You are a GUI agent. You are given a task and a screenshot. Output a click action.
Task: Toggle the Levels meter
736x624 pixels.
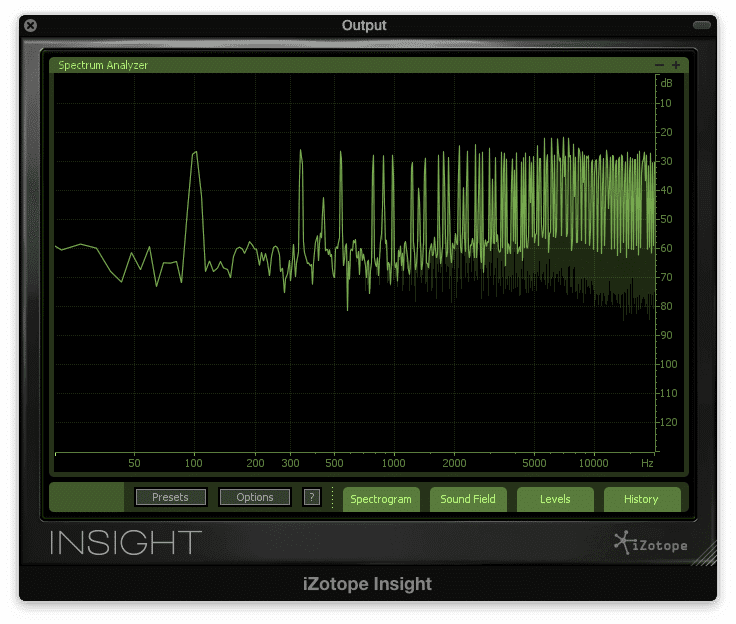[x=555, y=499]
